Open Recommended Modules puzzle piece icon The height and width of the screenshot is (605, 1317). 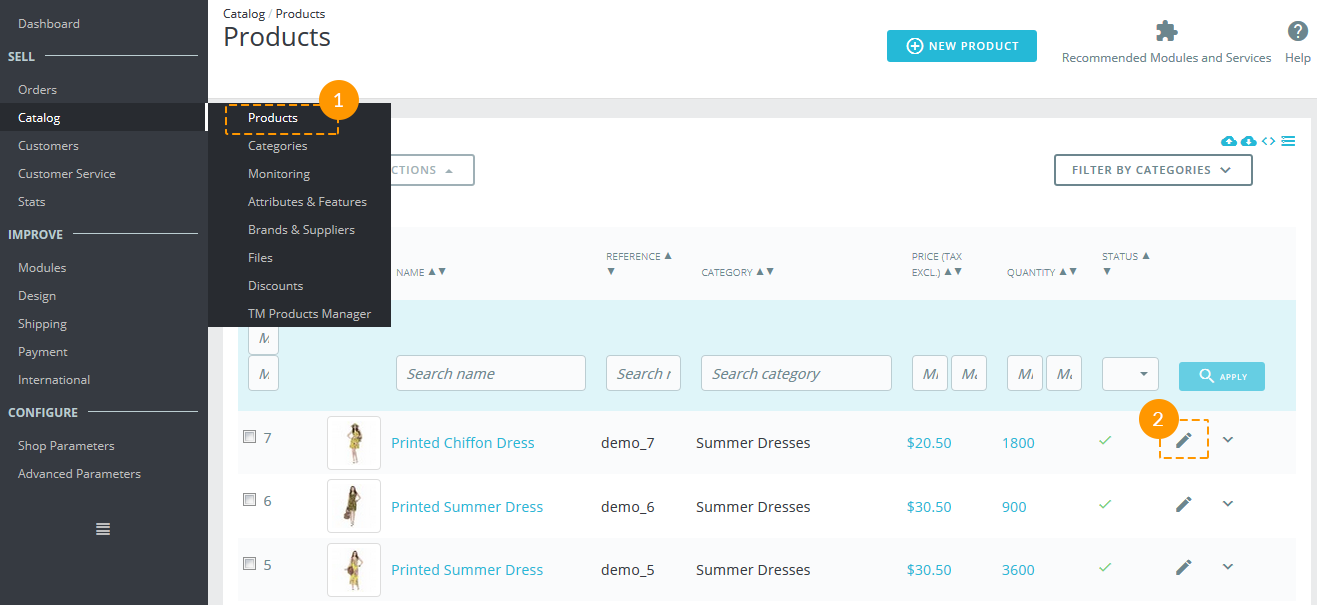(1166, 31)
